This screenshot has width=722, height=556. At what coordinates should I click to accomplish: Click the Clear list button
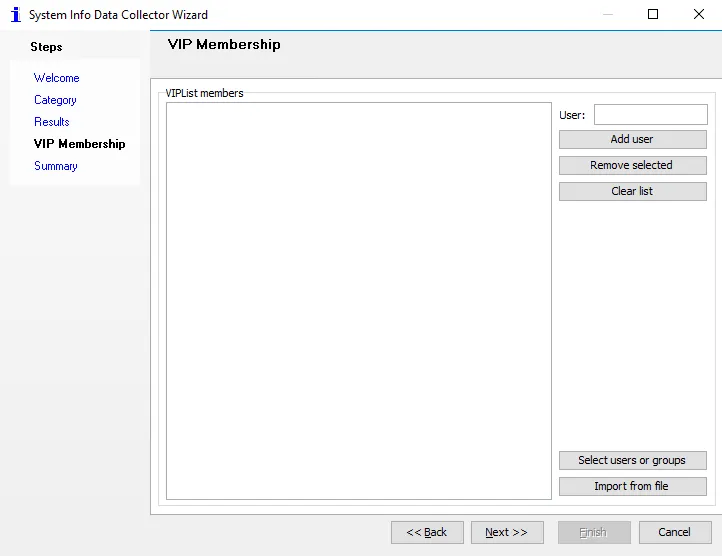tap(633, 191)
